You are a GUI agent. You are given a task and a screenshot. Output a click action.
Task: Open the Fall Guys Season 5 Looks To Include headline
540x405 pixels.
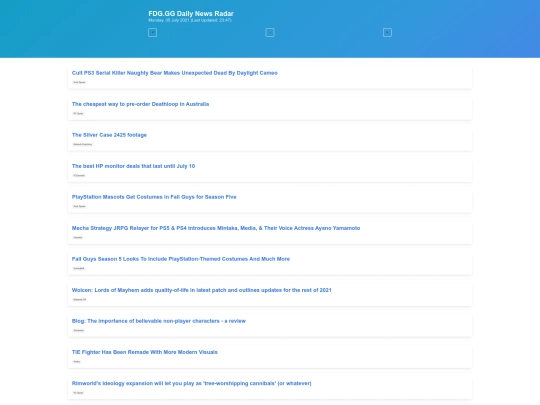click(181, 259)
